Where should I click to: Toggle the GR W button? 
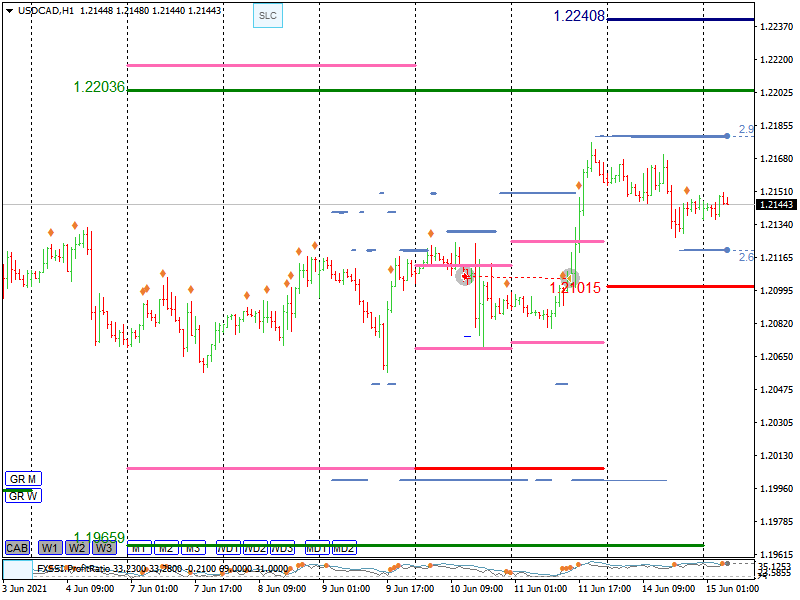point(23,495)
